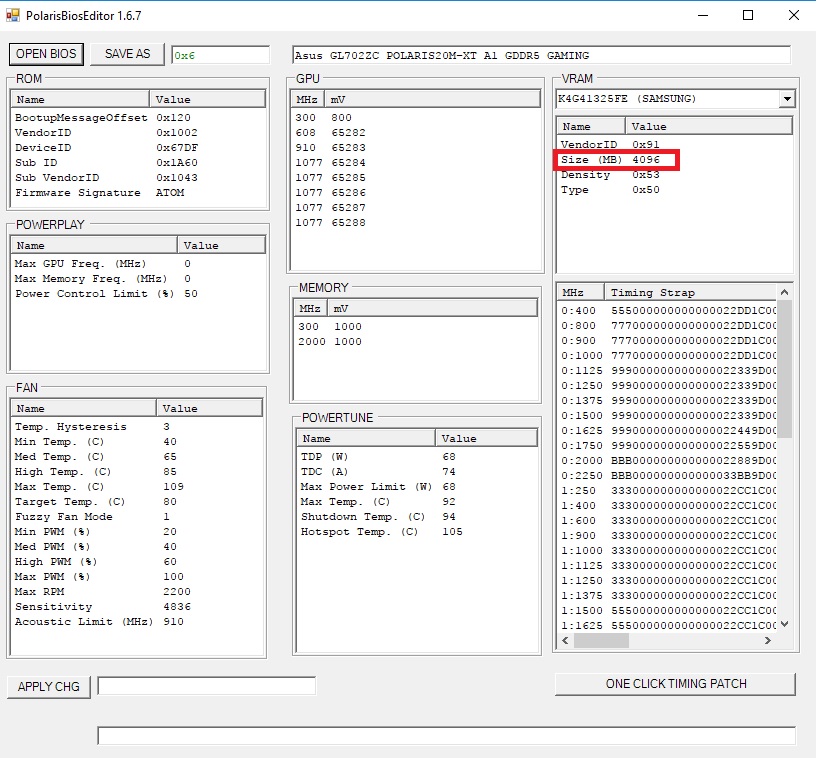
Task: Select the BootupMessageOffset row
Action: pyautogui.click(x=138, y=118)
